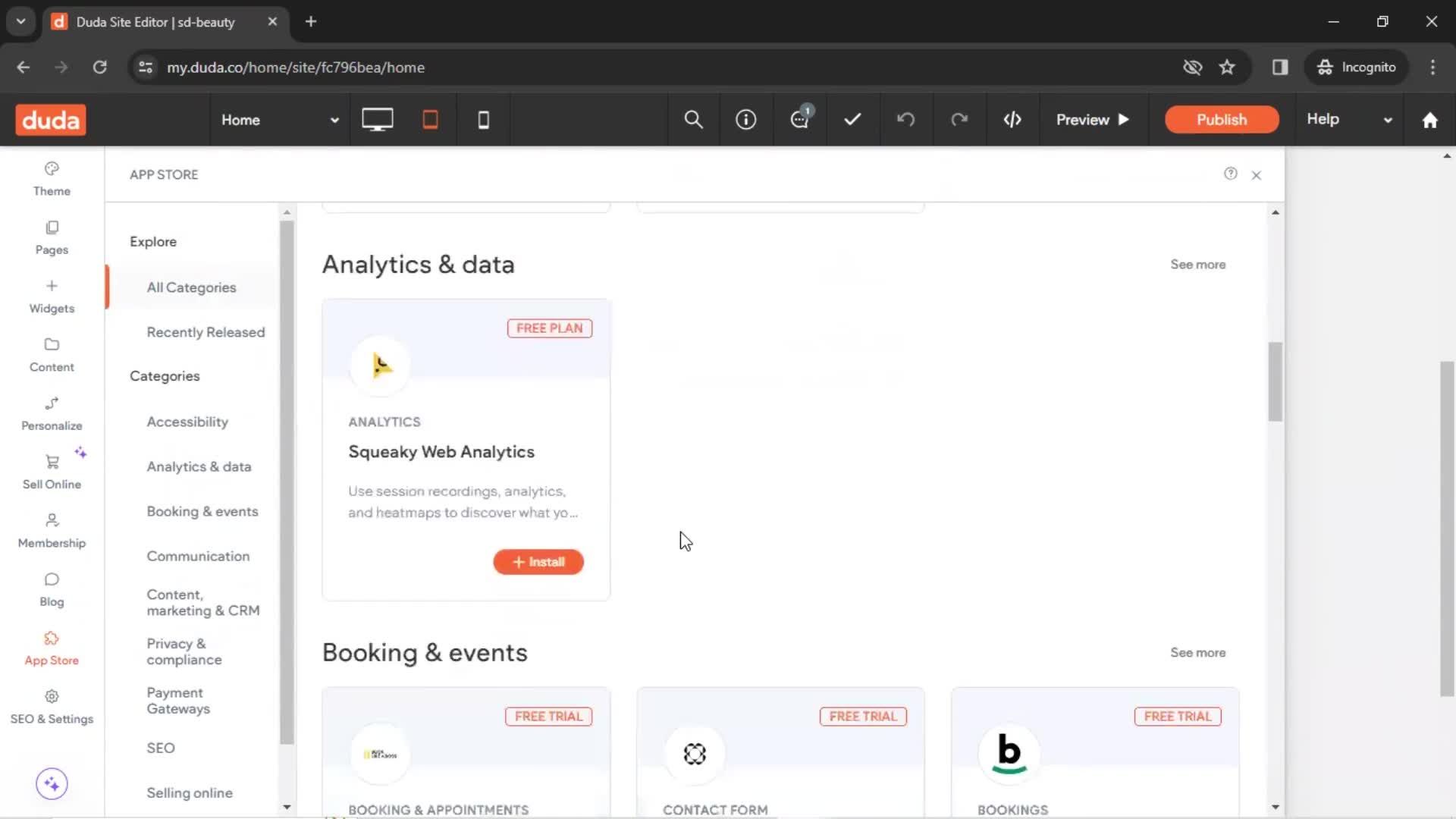Go to dashboard home icon
1456x819 pixels.
(x=1430, y=120)
